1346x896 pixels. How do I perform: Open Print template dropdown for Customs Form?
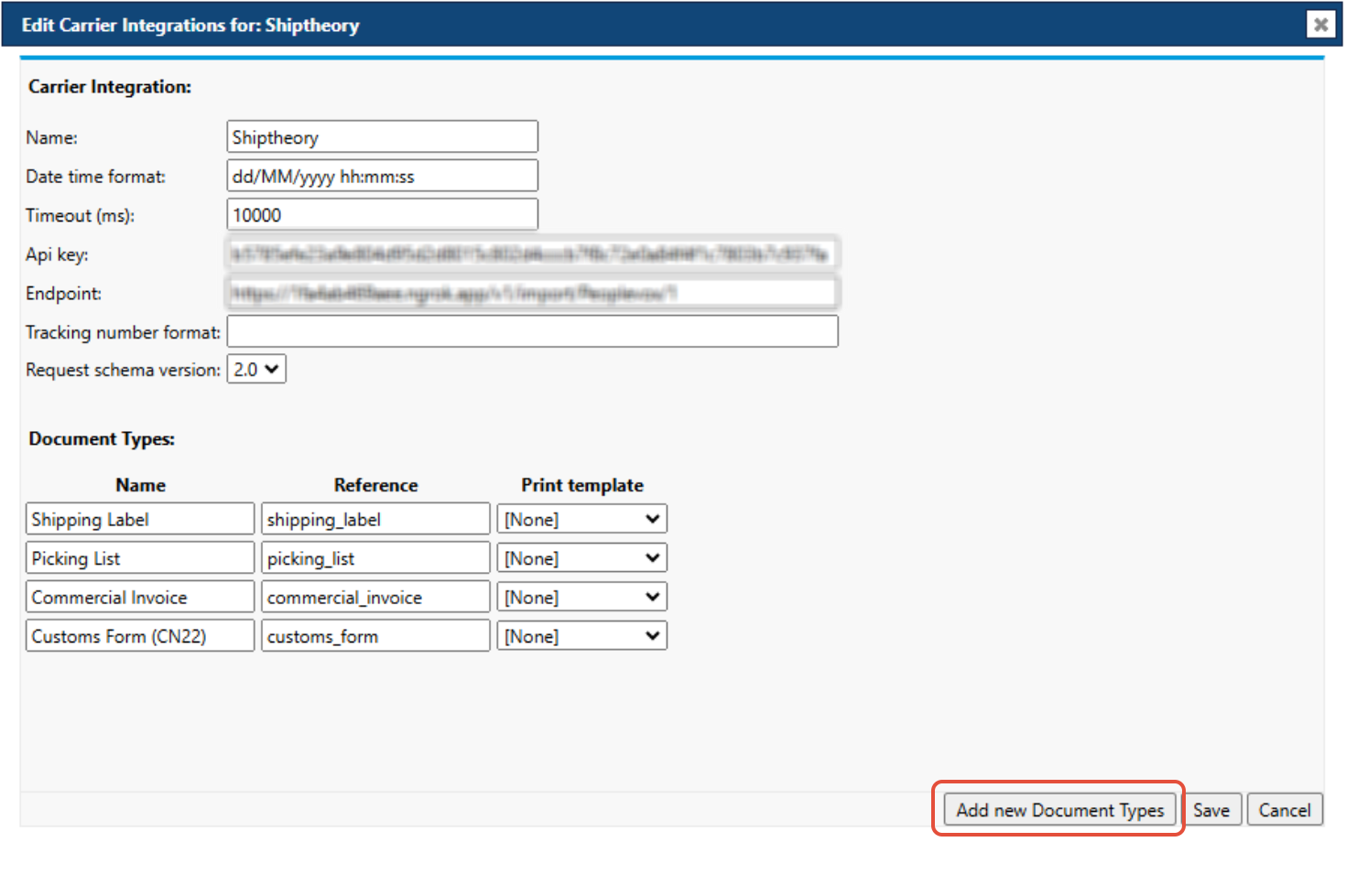pyautogui.click(x=581, y=636)
